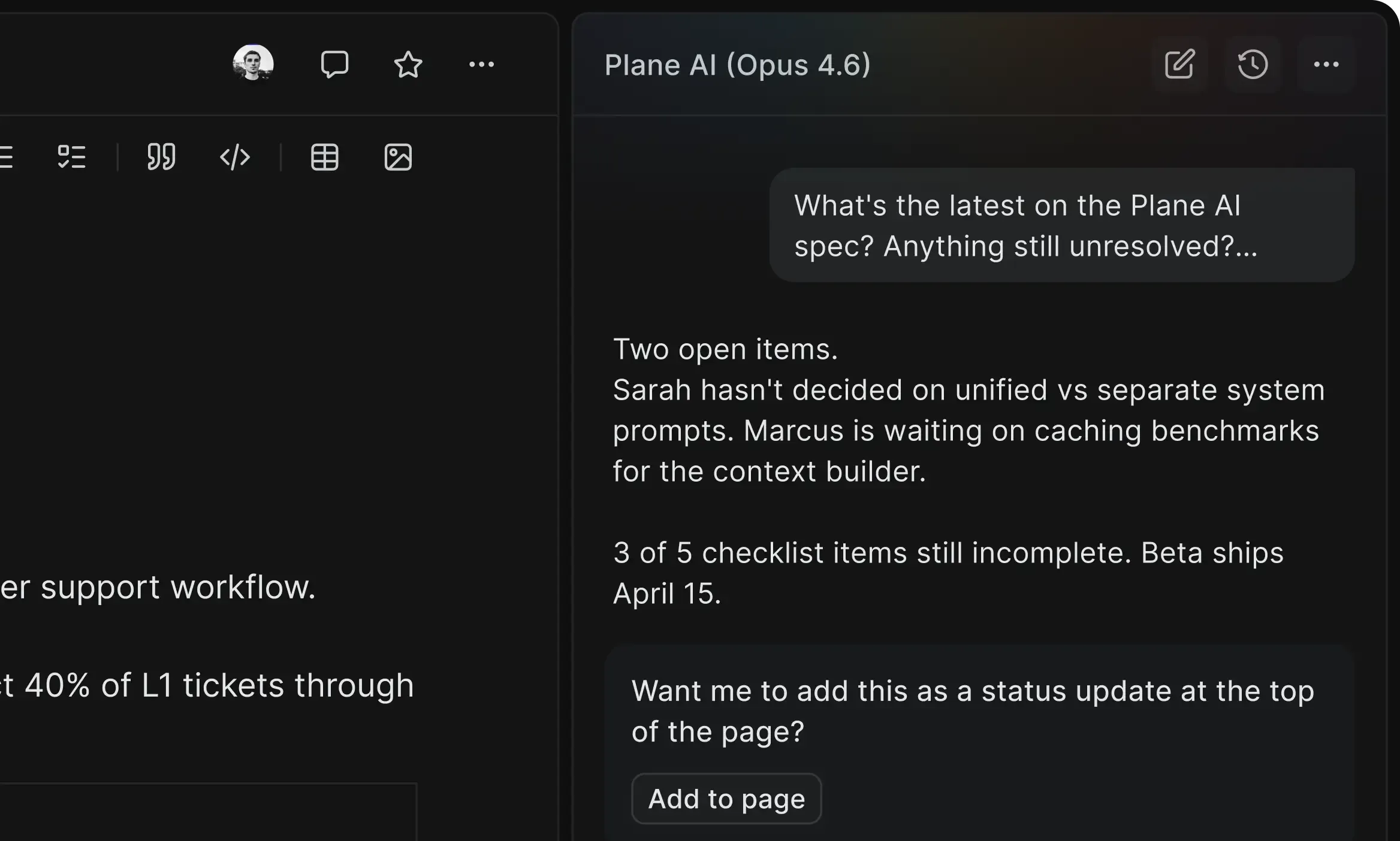The height and width of the screenshot is (841, 1400).
Task: Select the question bubble about the Plane AI spec
Action: (x=1061, y=226)
